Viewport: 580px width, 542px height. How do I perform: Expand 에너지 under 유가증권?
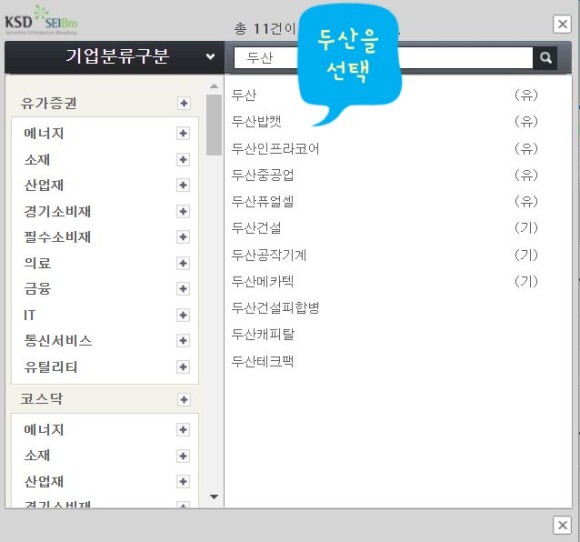[183, 134]
